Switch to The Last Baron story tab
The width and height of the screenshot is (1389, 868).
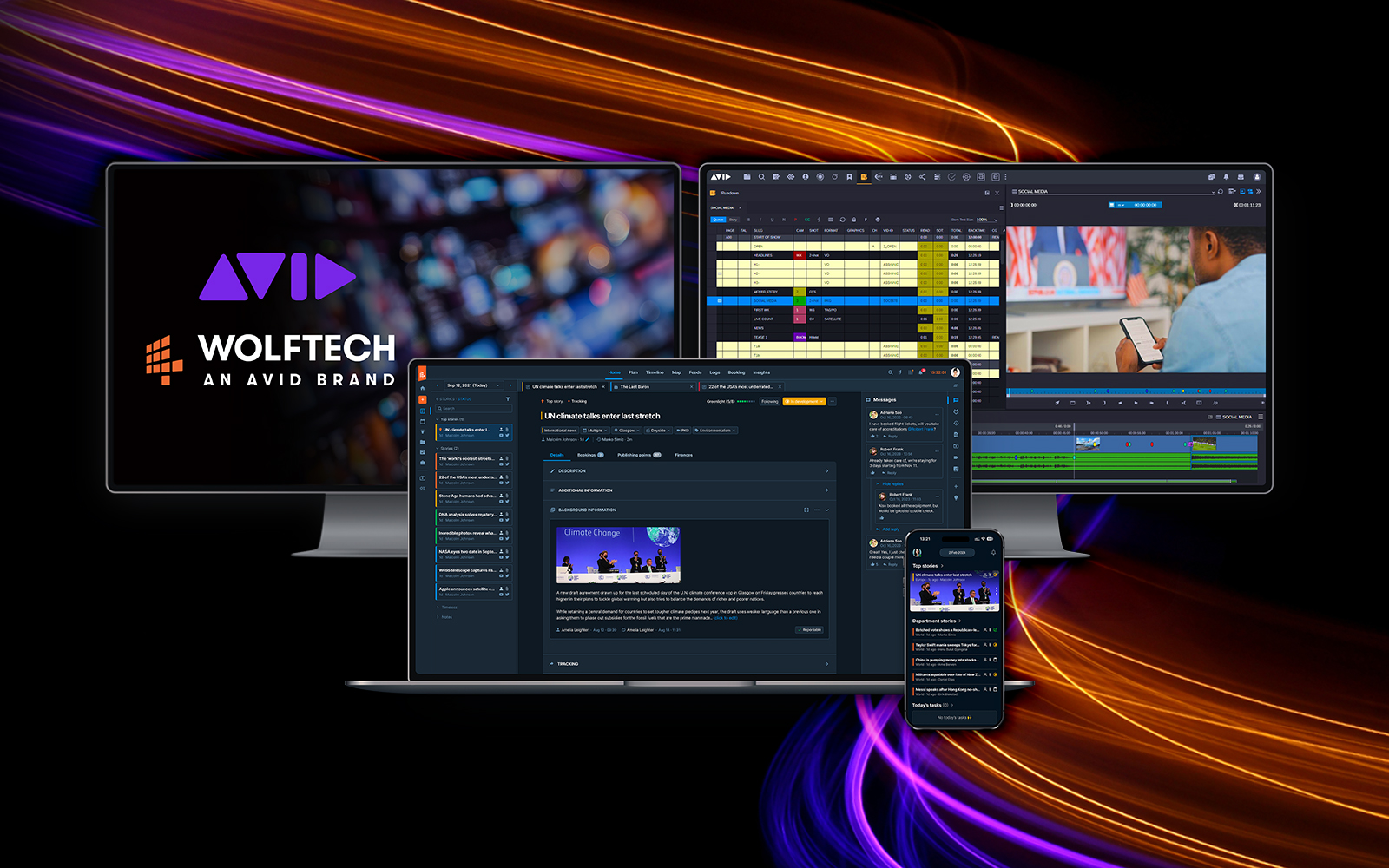[652, 386]
